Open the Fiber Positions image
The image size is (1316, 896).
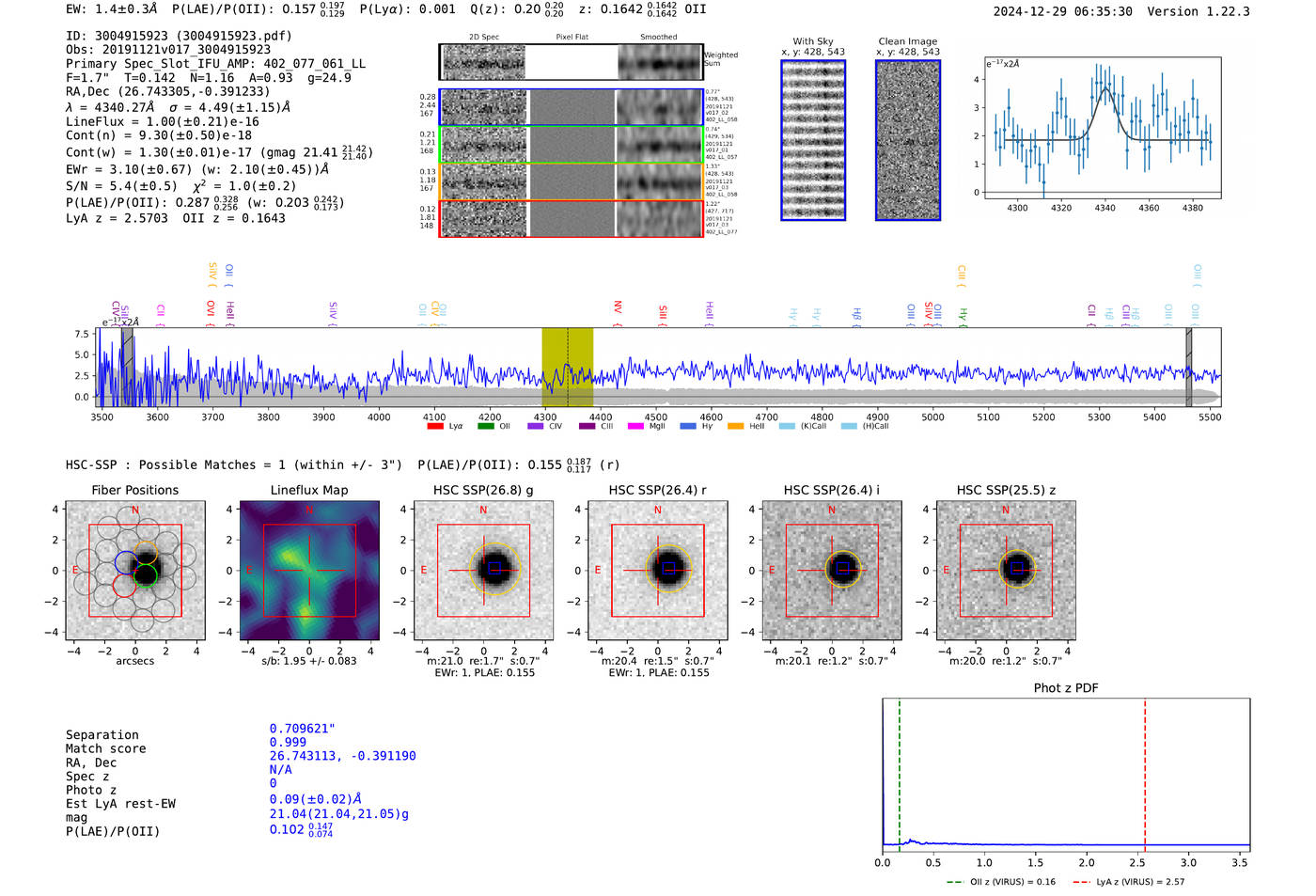135,571
